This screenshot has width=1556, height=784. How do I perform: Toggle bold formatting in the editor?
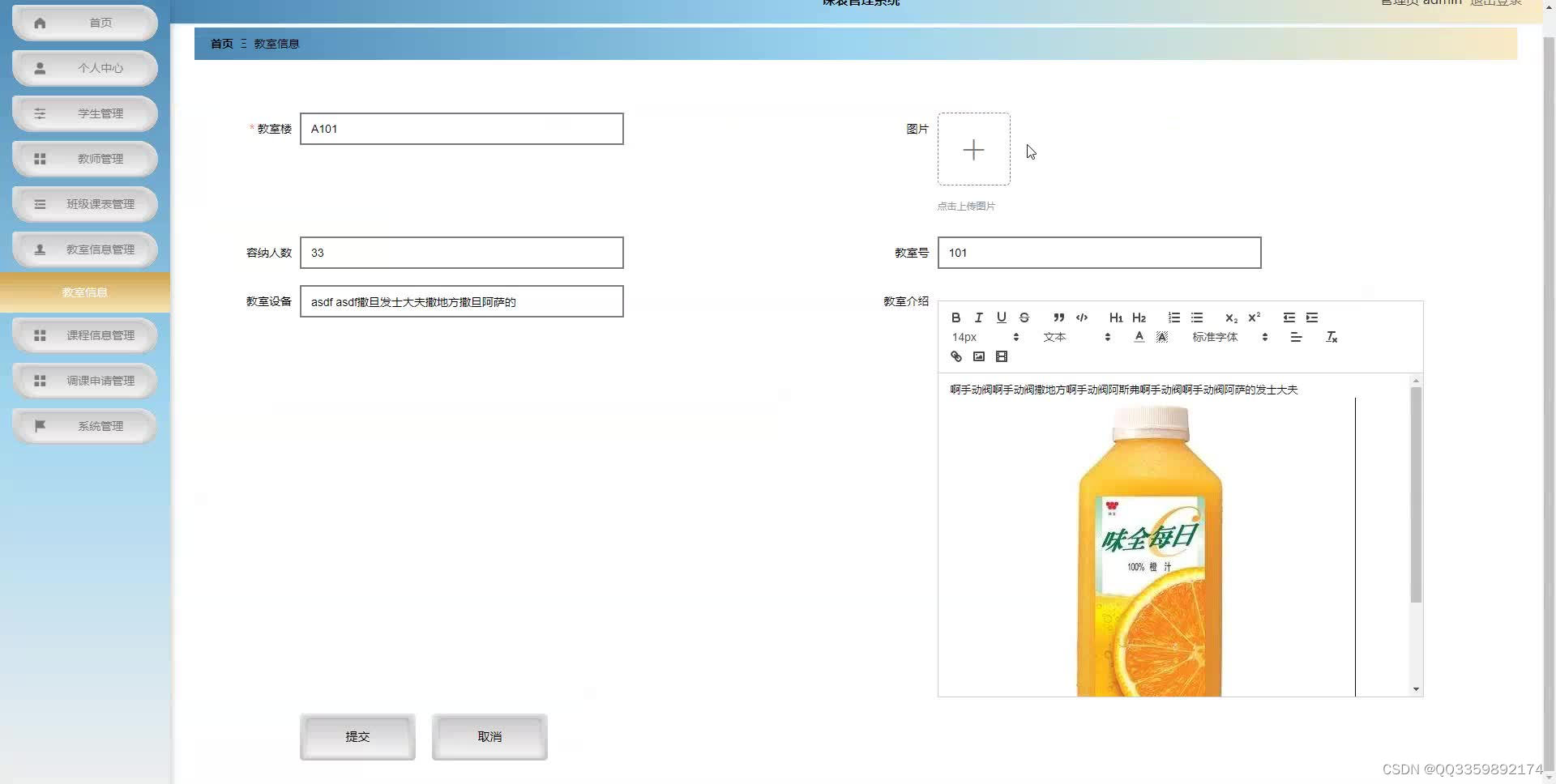(955, 317)
